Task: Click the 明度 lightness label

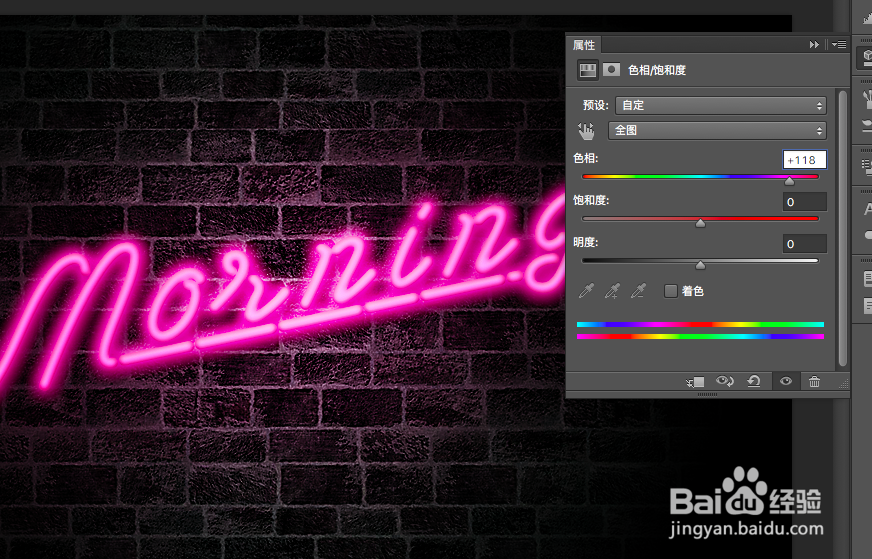Action: 586,242
